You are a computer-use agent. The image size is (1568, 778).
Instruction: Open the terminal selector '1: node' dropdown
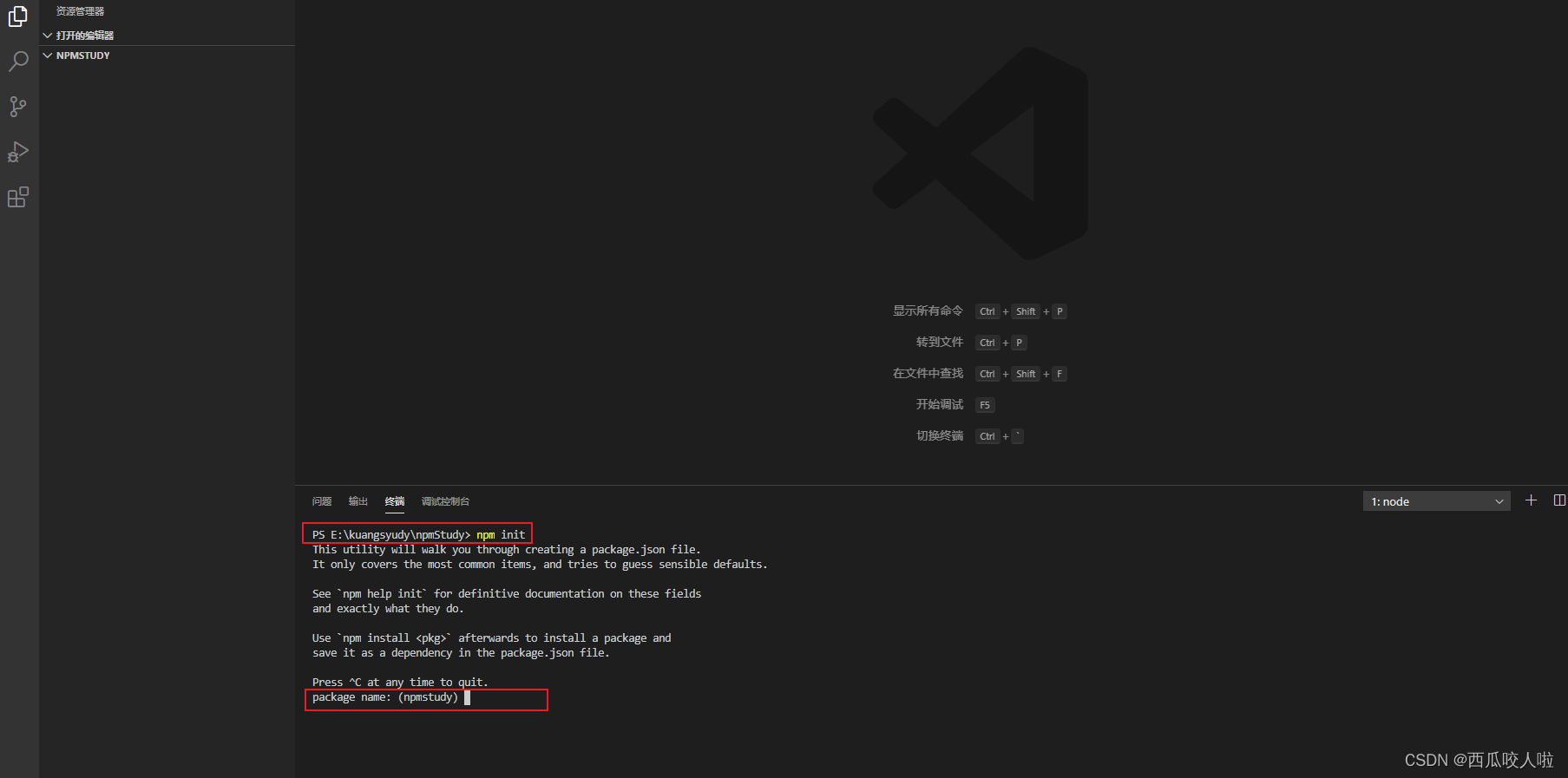pyautogui.click(x=1436, y=501)
